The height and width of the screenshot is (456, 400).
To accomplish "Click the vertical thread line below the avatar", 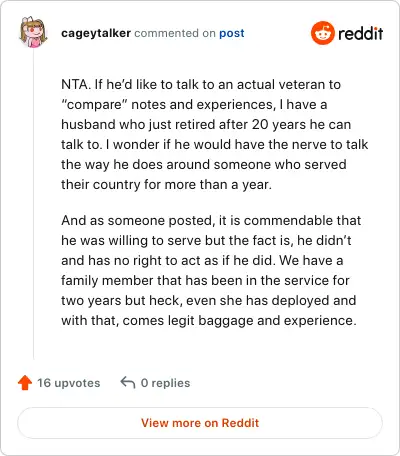I will (33, 204).
